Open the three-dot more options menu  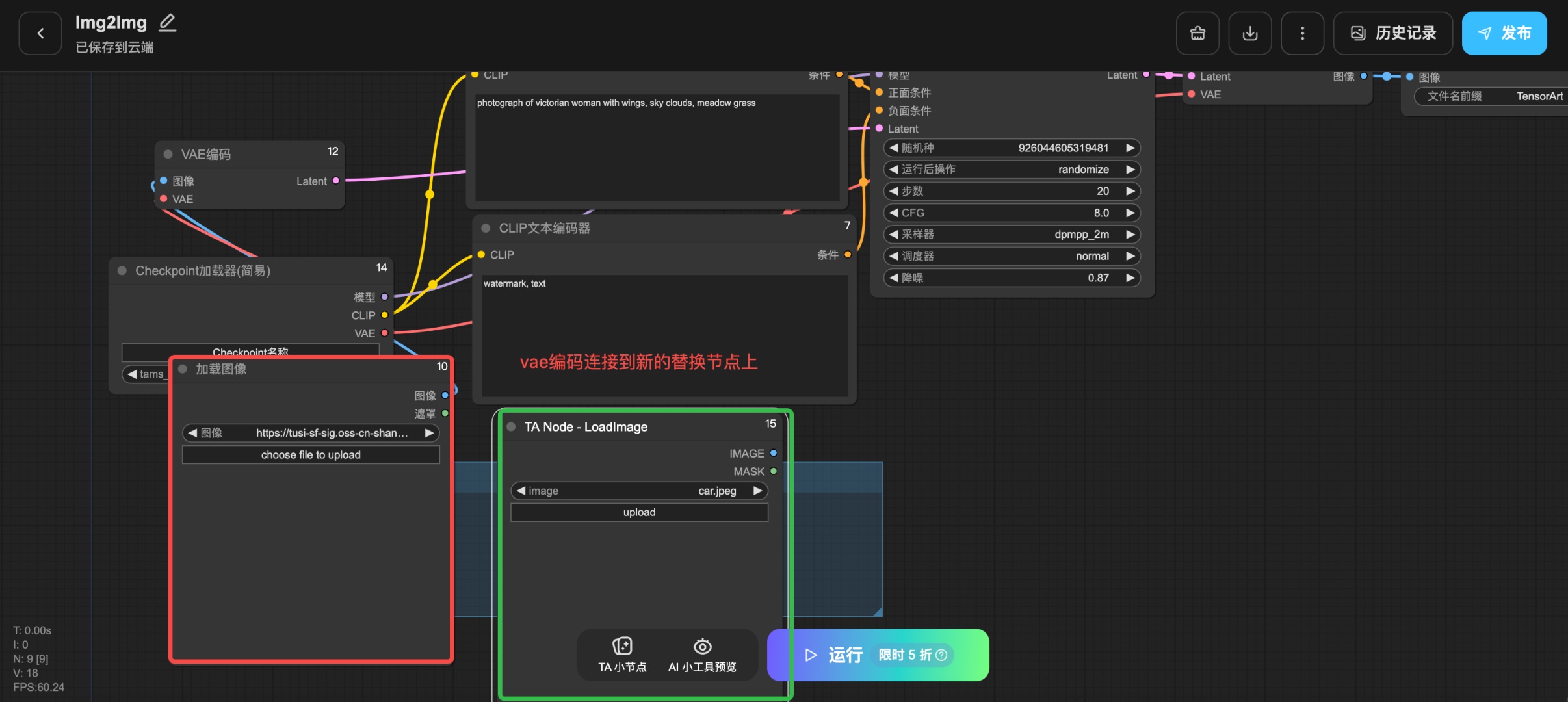click(1302, 33)
